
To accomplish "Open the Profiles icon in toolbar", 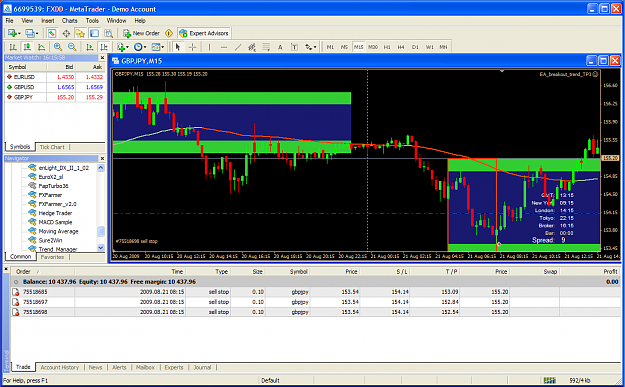I will point(31,33).
